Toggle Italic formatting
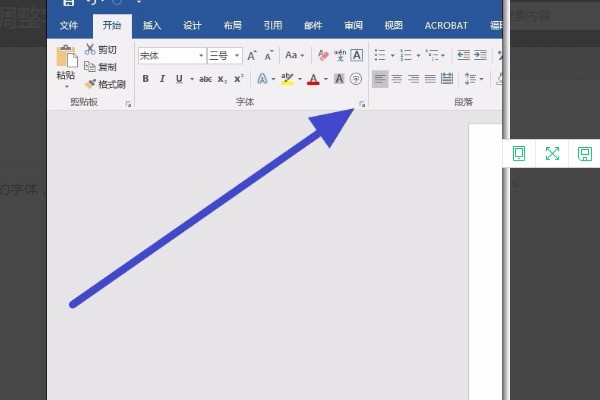The width and height of the screenshot is (600, 400). [162, 78]
